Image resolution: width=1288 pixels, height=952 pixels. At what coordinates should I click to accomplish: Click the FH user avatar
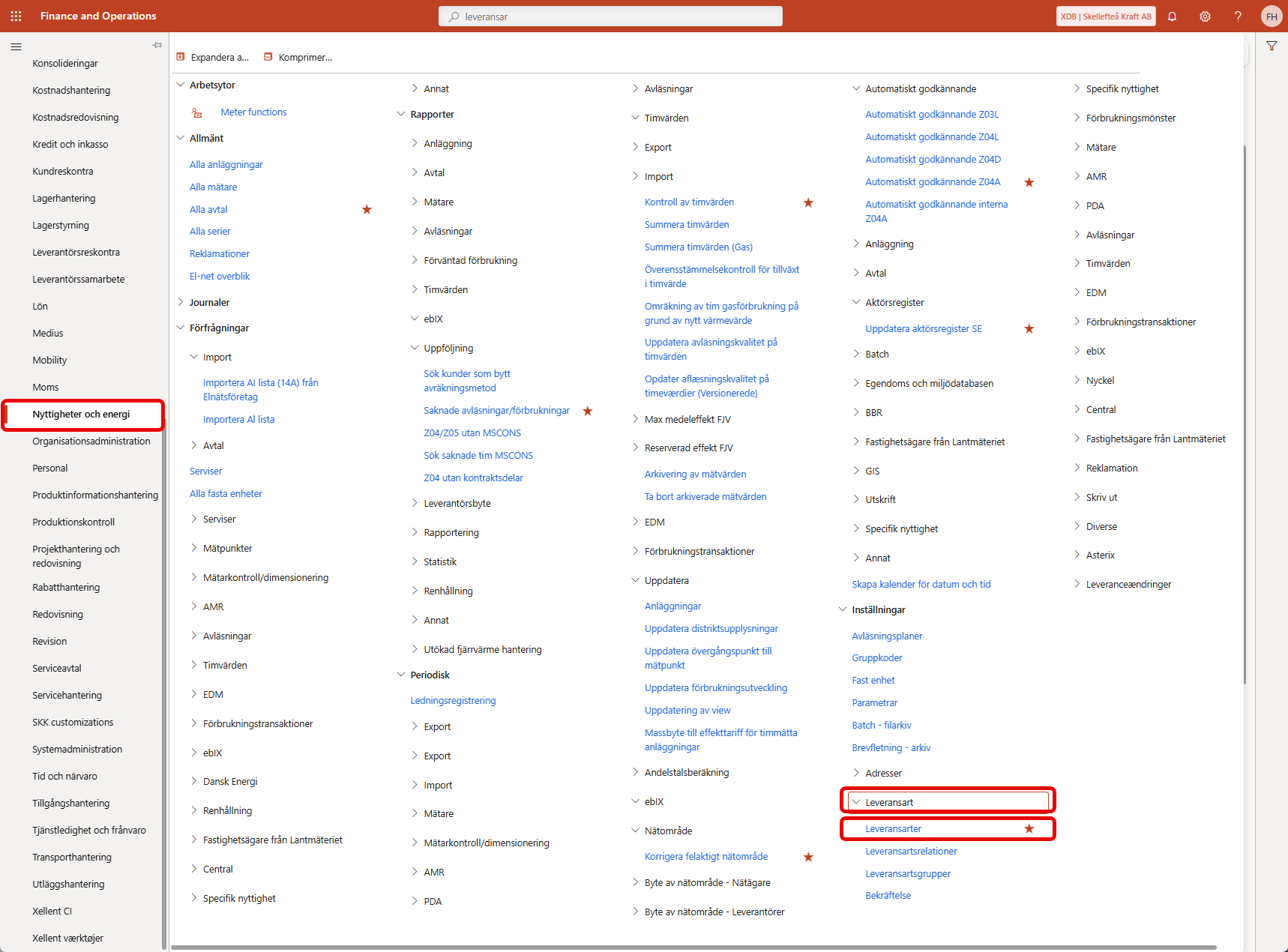coord(1272,16)
